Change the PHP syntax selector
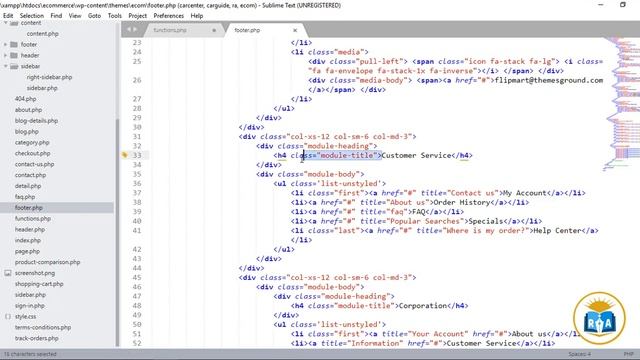 click(x=629, y=354)
